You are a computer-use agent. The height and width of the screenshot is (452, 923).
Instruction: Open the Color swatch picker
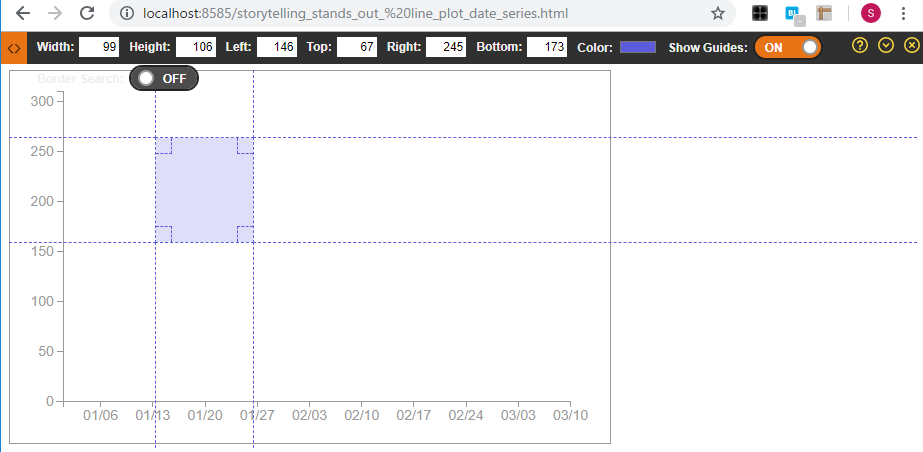pyautogui.click(x=638, y=47)
